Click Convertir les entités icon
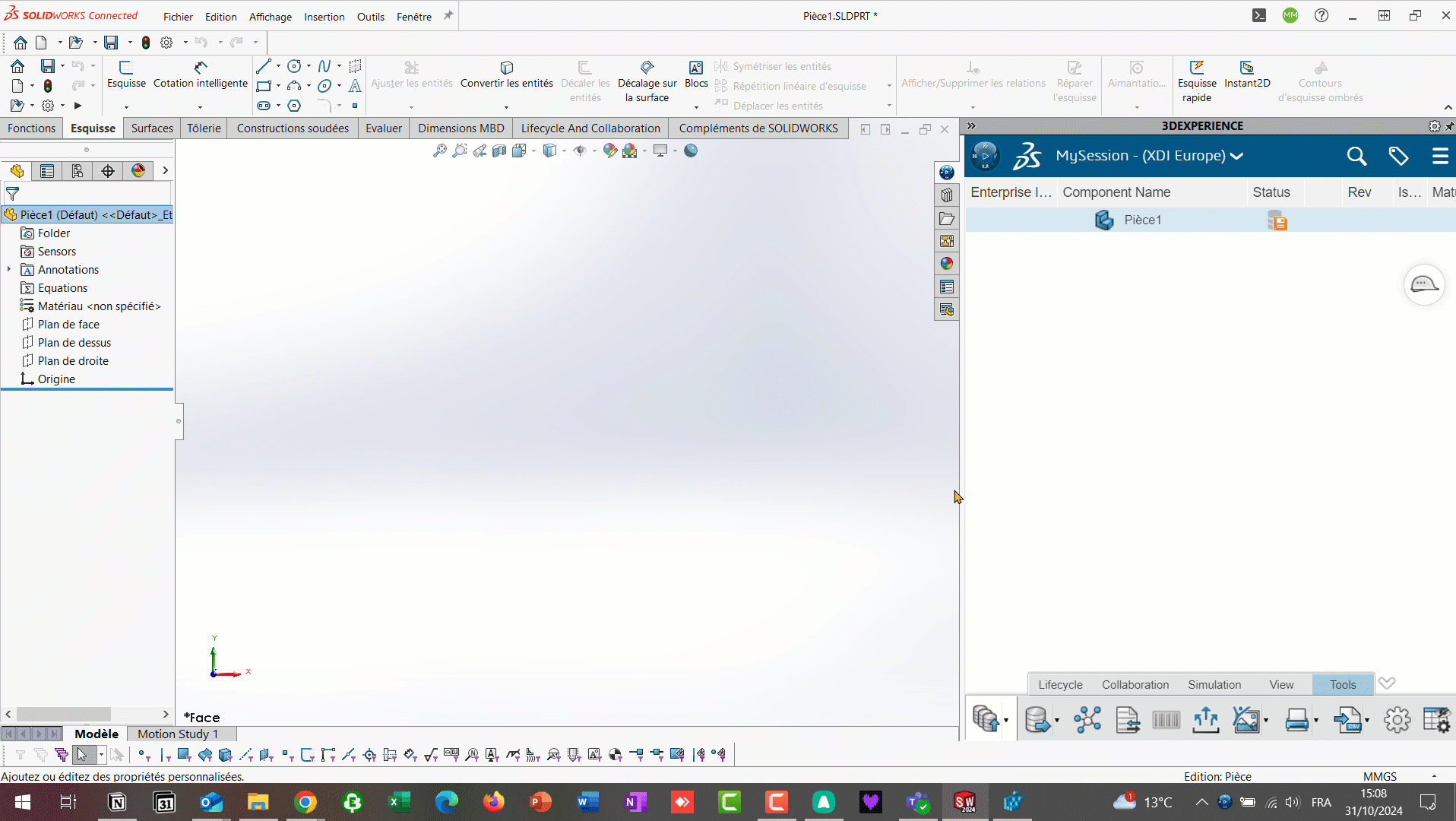 (507, 68)
